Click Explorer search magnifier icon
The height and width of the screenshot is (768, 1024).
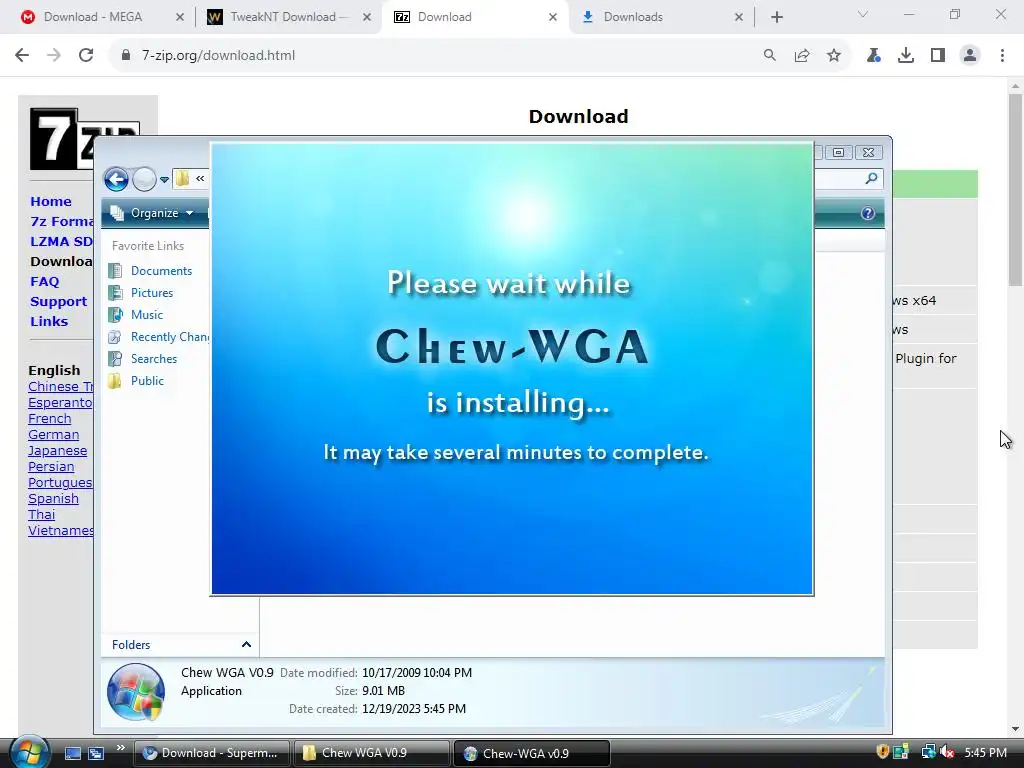(871, 178)
